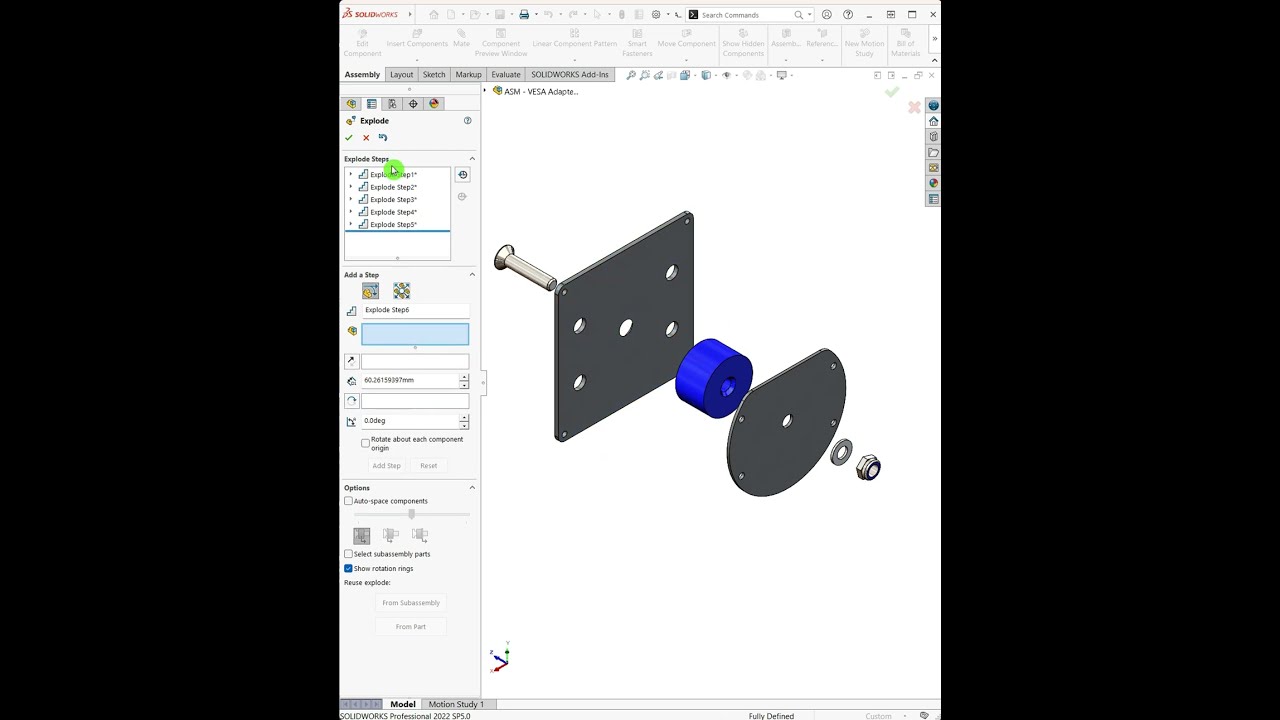Click Zoom to Area in heads-up toolbar
The width and height of the screenshot is (1280, 720).
[645, 75]
